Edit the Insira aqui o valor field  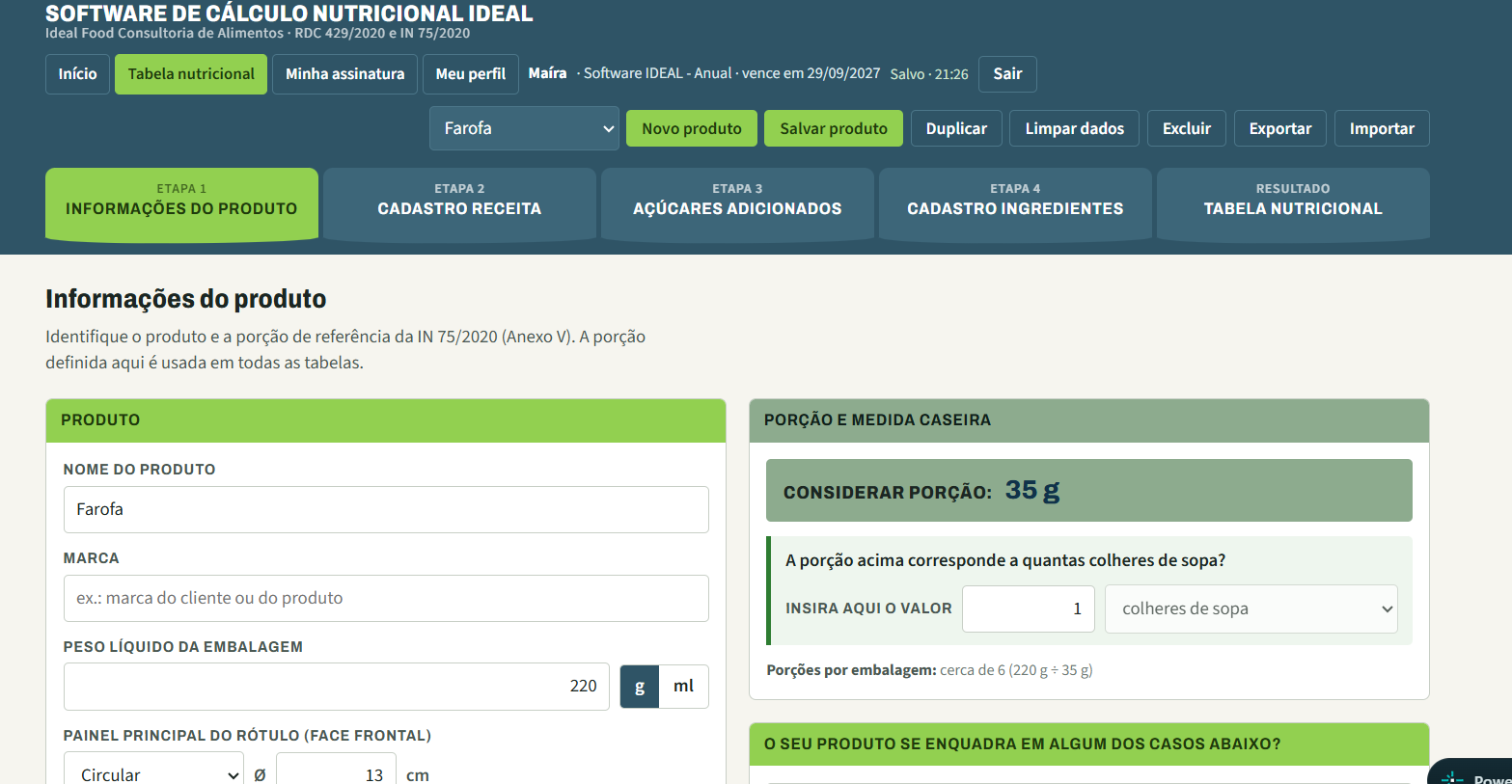(1028, 608)
